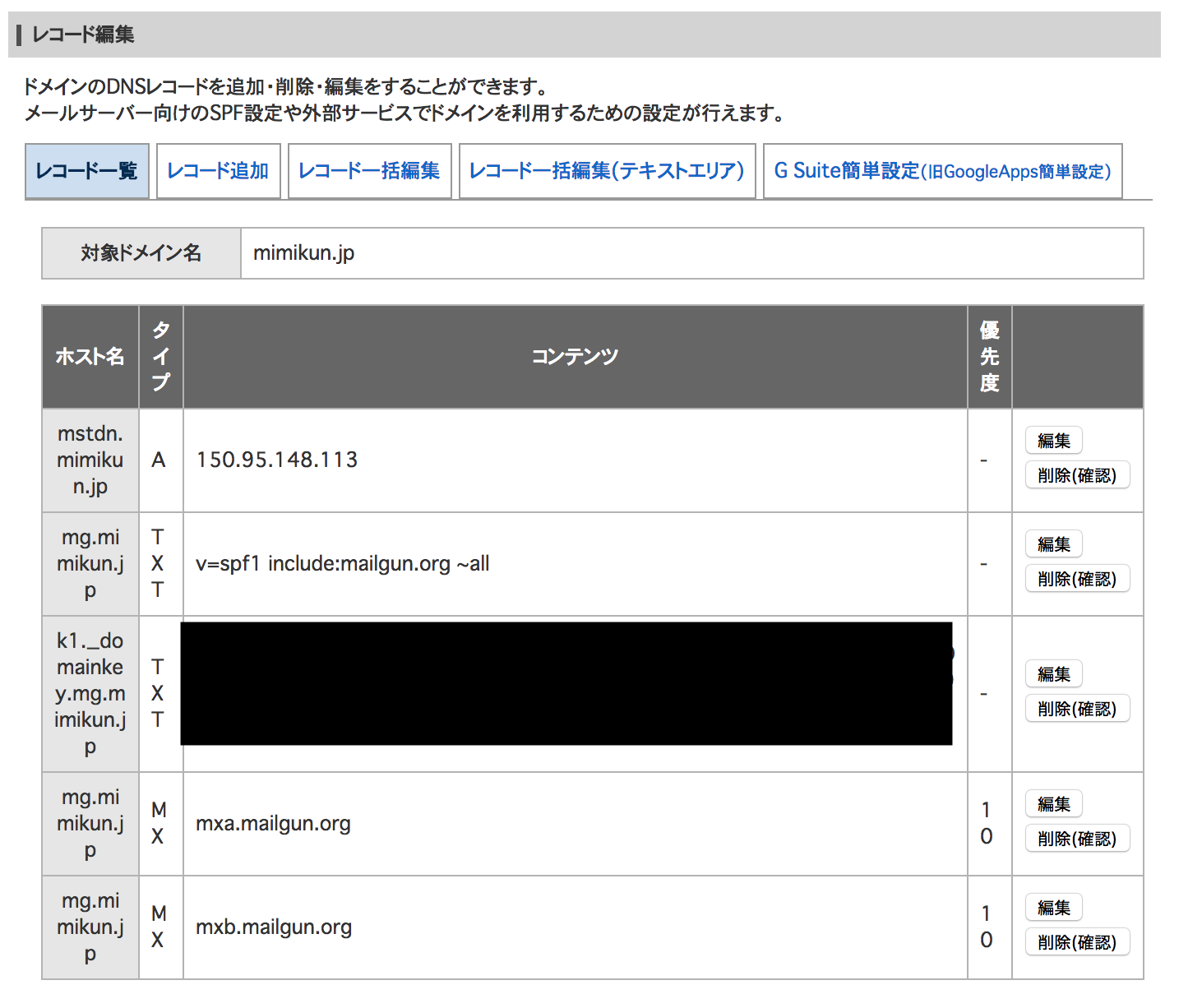Delete the mg.mimikun.jp TXT record

click(x=1077, y=579)
